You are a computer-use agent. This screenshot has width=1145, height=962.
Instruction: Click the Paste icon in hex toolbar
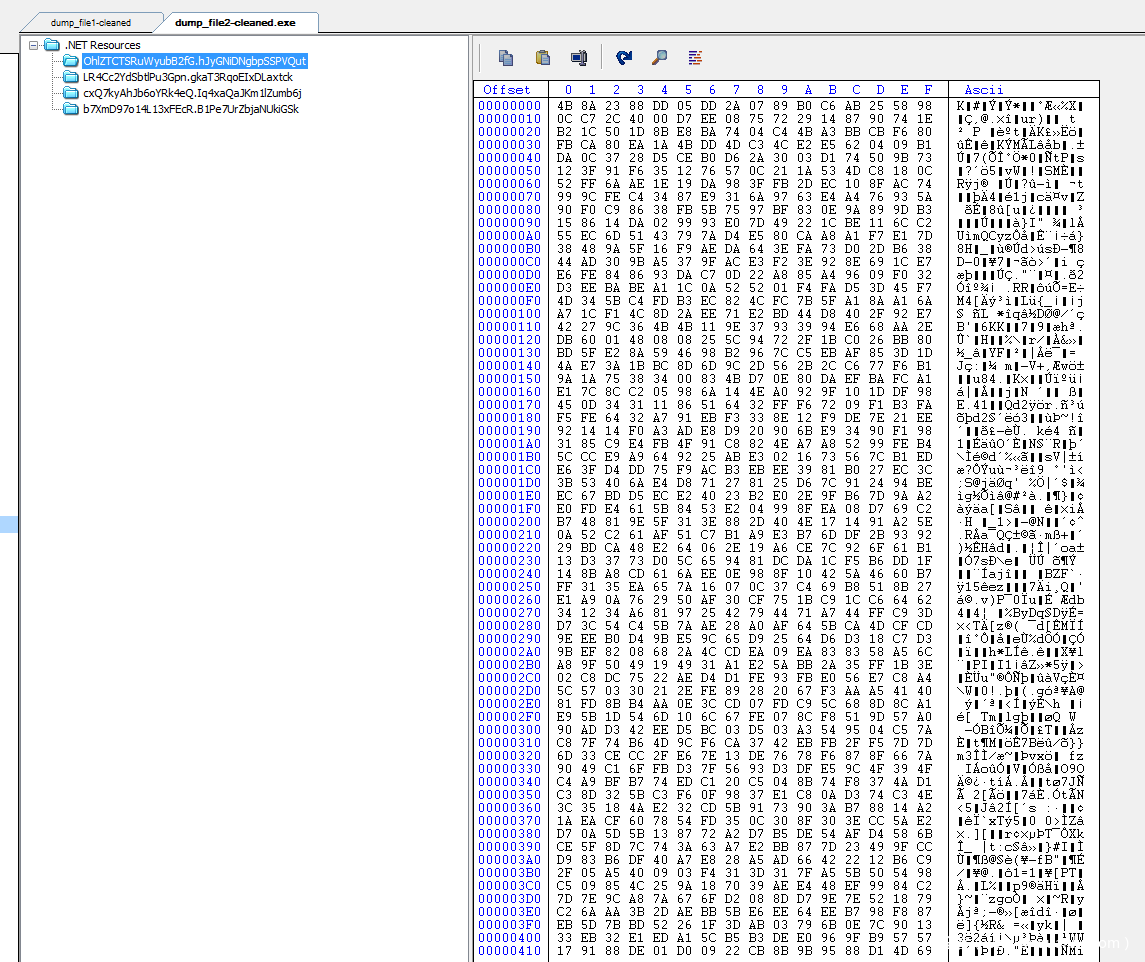click(x=542, y=58)
